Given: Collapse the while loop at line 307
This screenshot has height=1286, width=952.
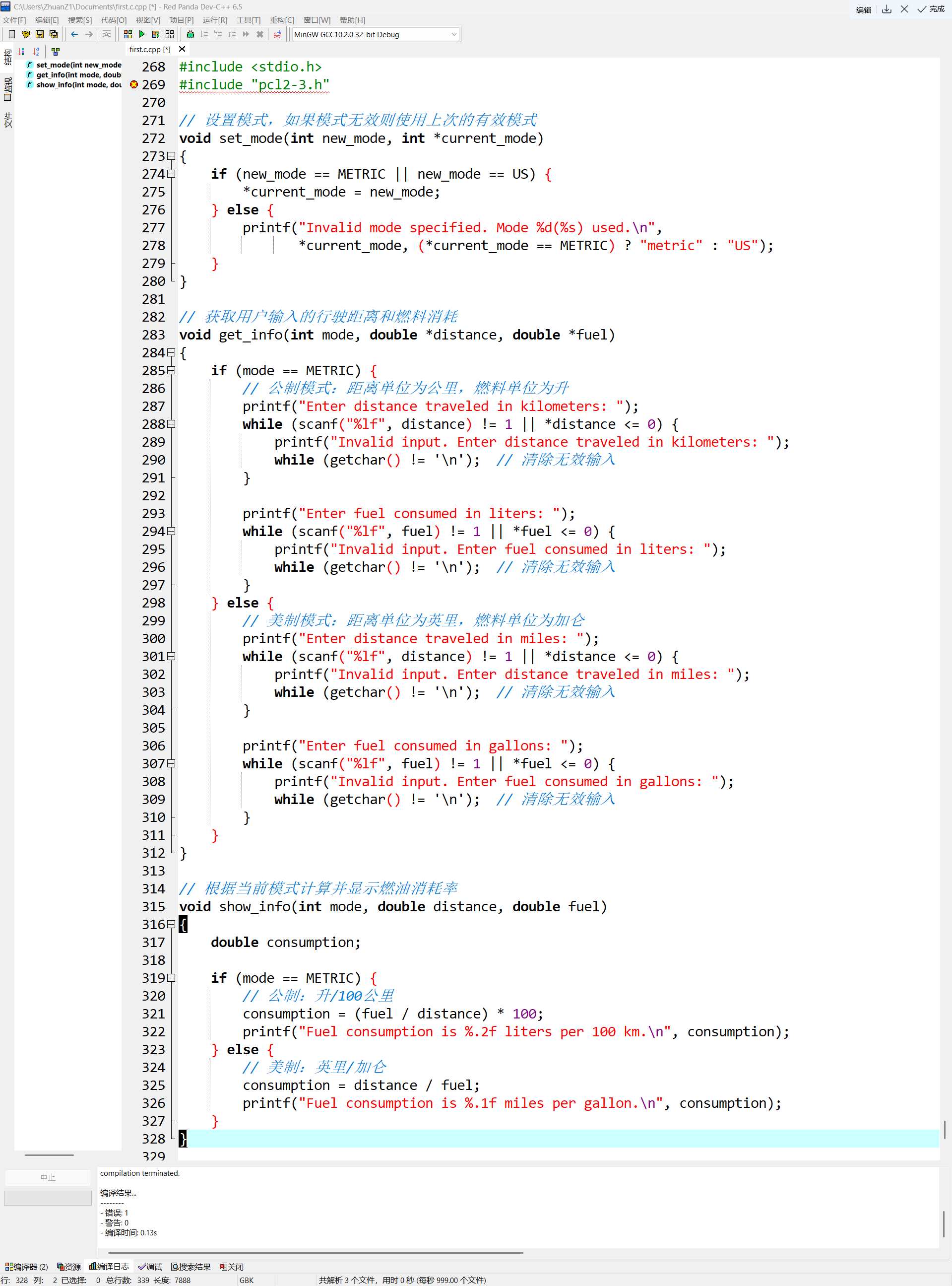Looking at the screenshot, I should [171, 764].
